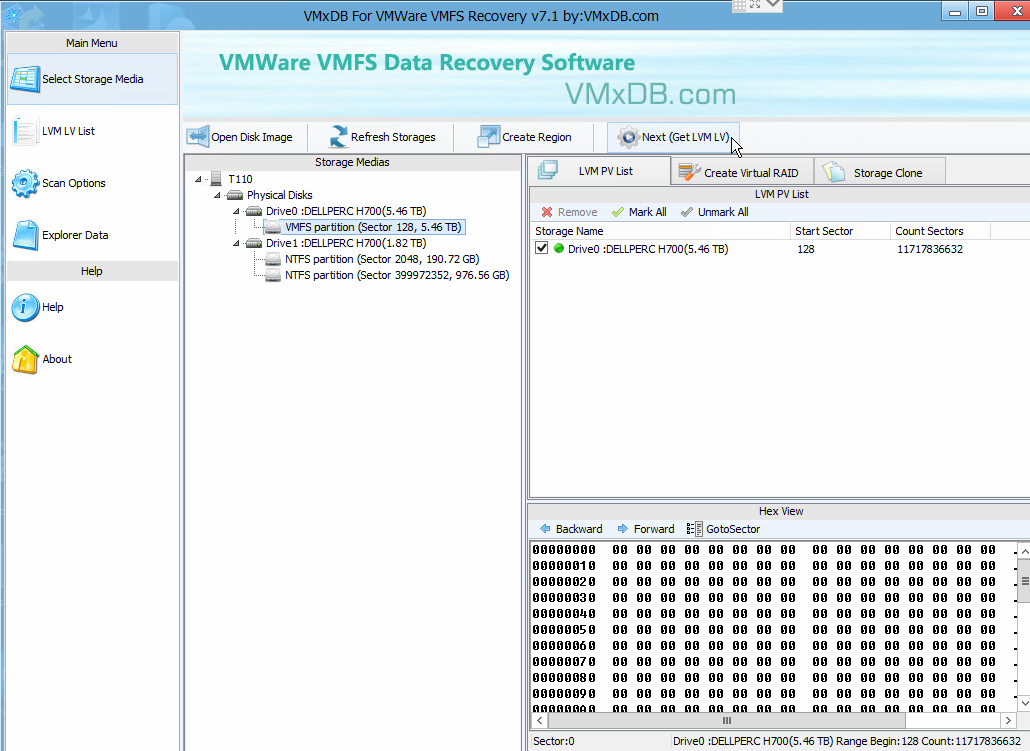Open Scan Options gear icon
The width and height of the screenshot is (1030, 751).
click(25, 183)
